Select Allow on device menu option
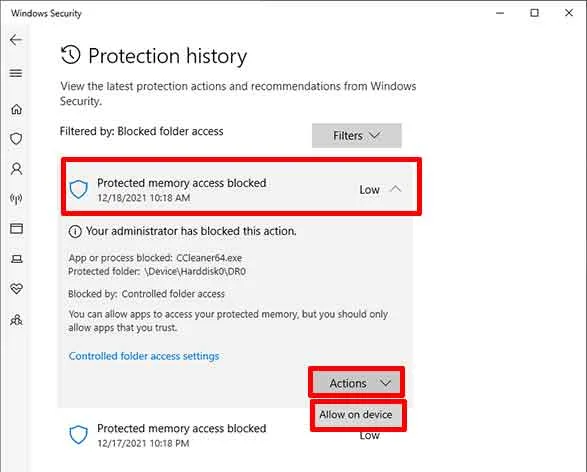Image resolution: width=587 pixels, height=472 pixels. (x=358, y=415)
